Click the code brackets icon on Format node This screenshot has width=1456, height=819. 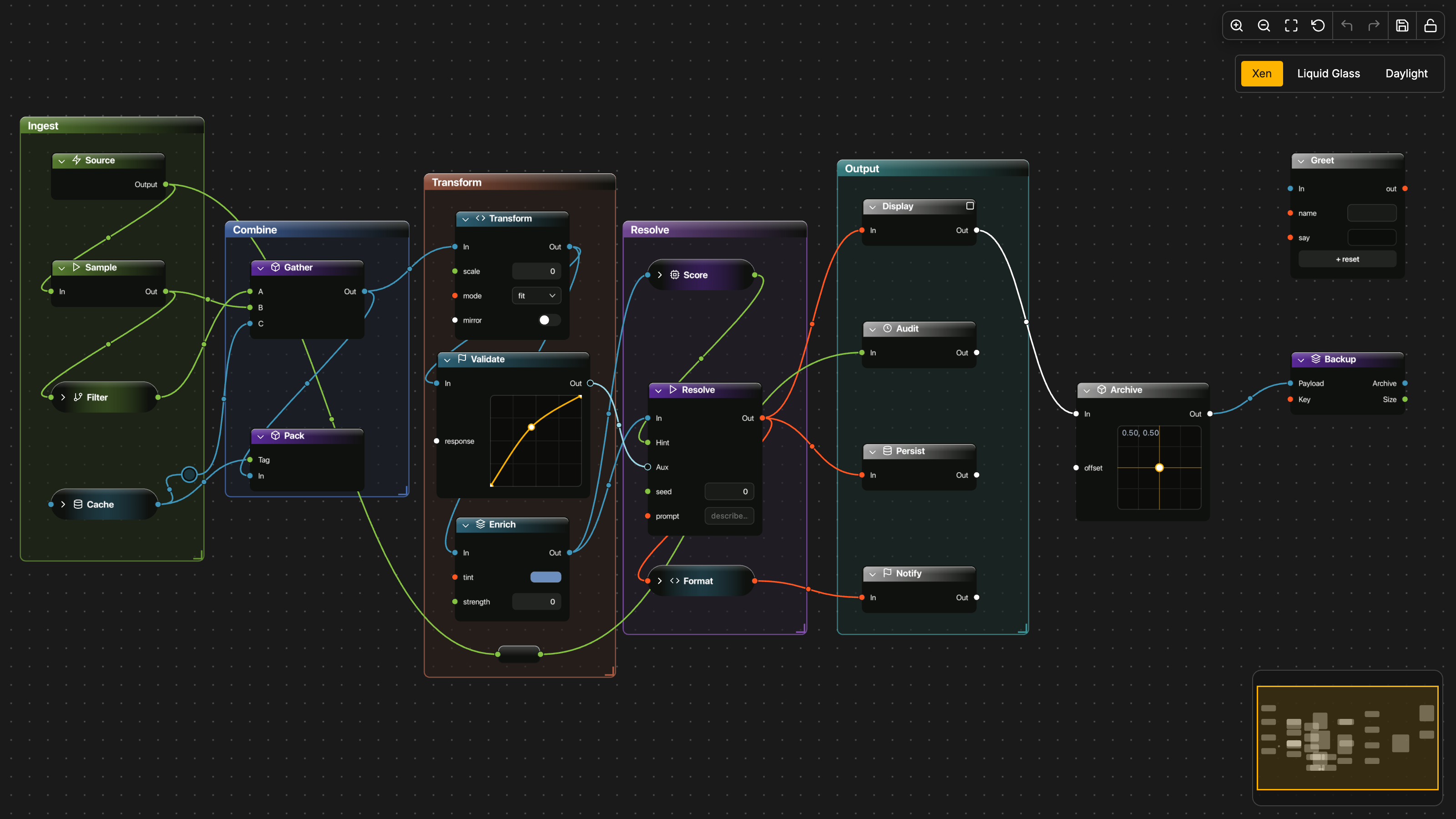point(674,581)
